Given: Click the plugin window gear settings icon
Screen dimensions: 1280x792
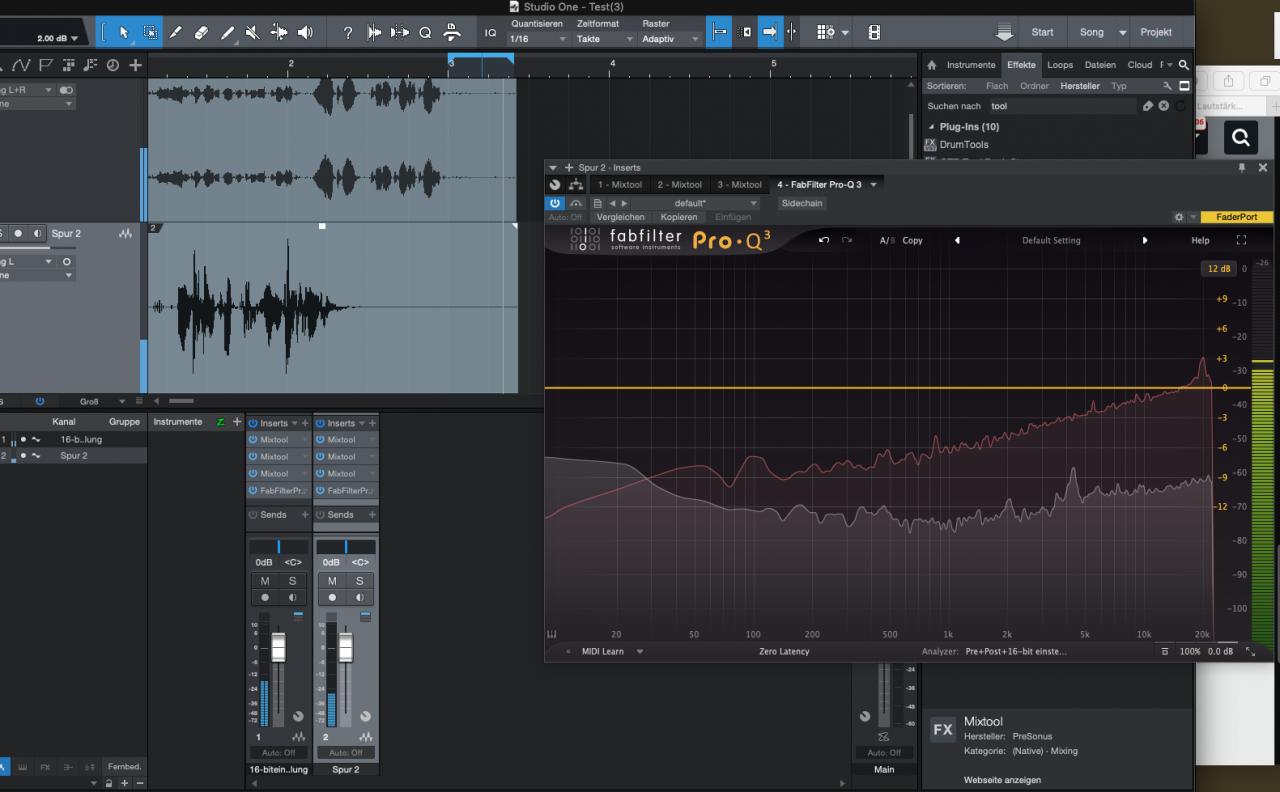Looking at the screenshot, I should 1179,217.
